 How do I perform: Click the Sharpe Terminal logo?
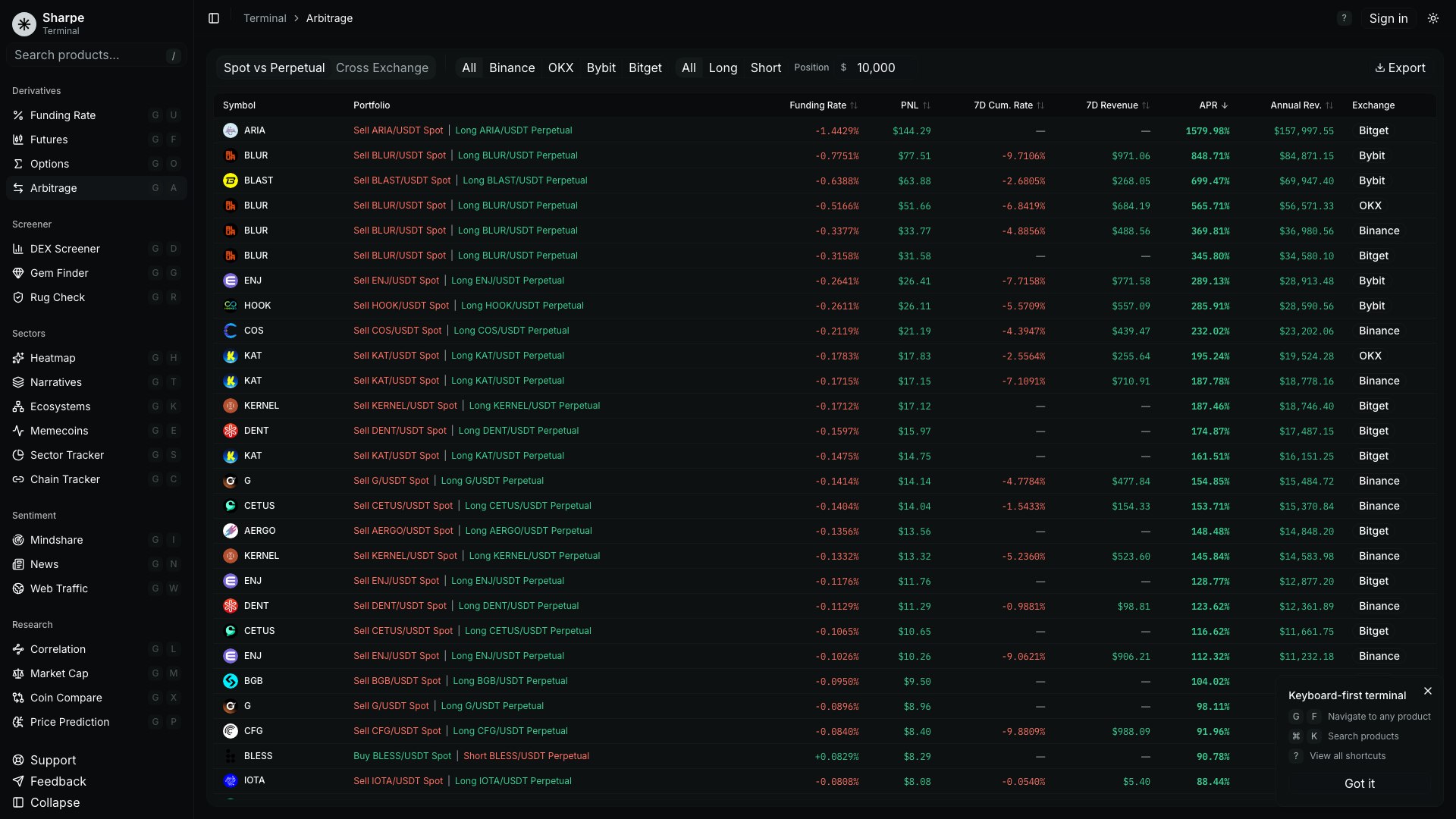(x=24, y=24)
